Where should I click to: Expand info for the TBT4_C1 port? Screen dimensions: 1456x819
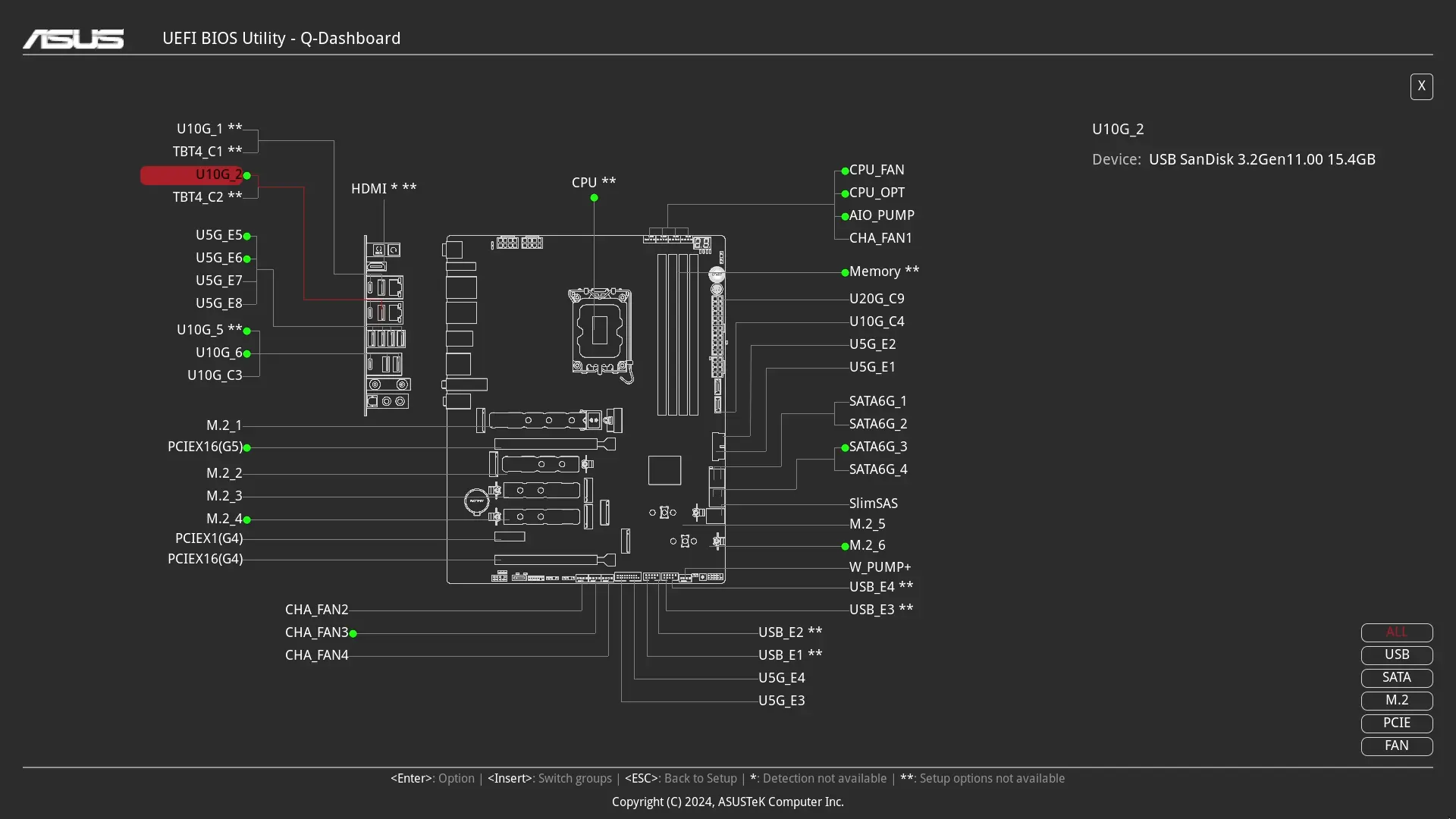[206, 152]
